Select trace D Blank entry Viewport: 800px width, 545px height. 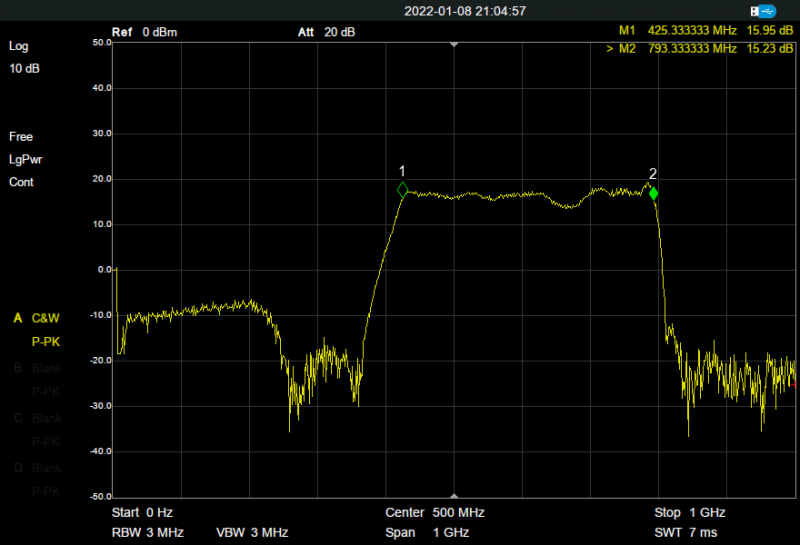[x=37, y=468]
